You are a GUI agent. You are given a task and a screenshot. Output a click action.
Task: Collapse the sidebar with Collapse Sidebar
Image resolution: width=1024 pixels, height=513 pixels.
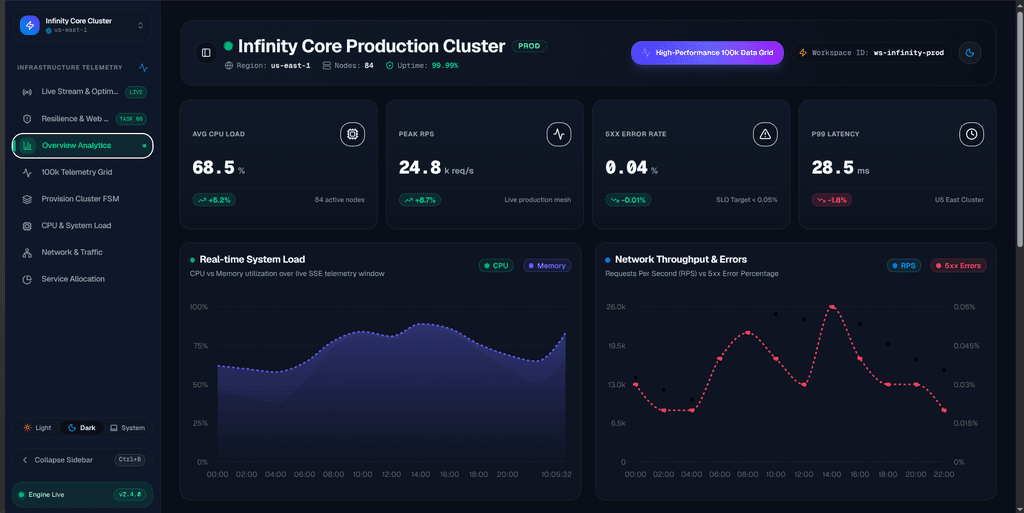click(82, 460)
